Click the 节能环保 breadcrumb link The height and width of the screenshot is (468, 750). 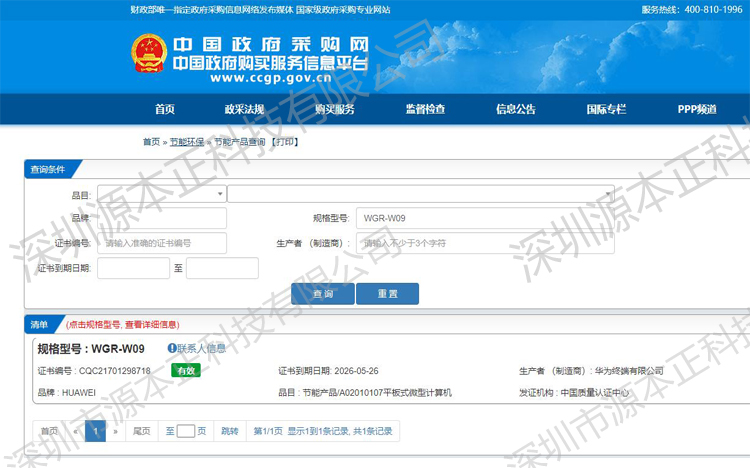[187, 142]
